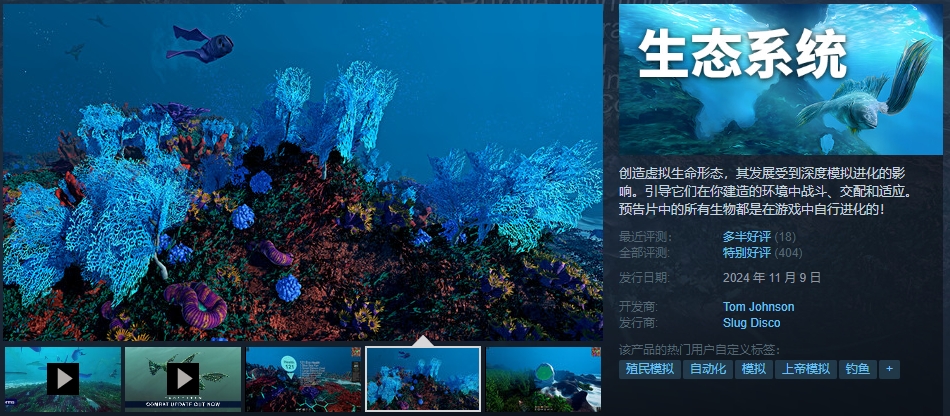This screenshot has width=950, height=416.
Task: Click the recent review count (18)
Action: tap(785, 236)
